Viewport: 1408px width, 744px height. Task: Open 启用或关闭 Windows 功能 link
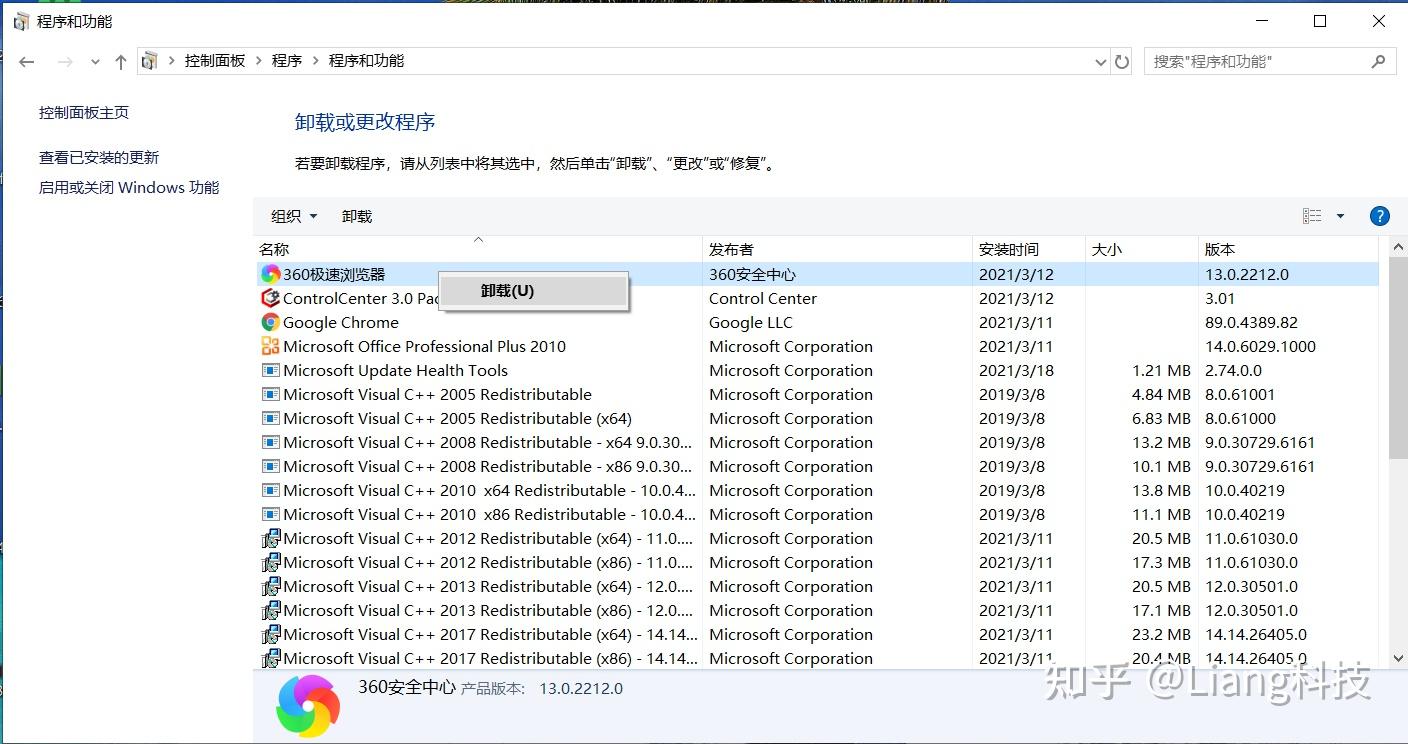pyautogui.click(x=129, y=188)
